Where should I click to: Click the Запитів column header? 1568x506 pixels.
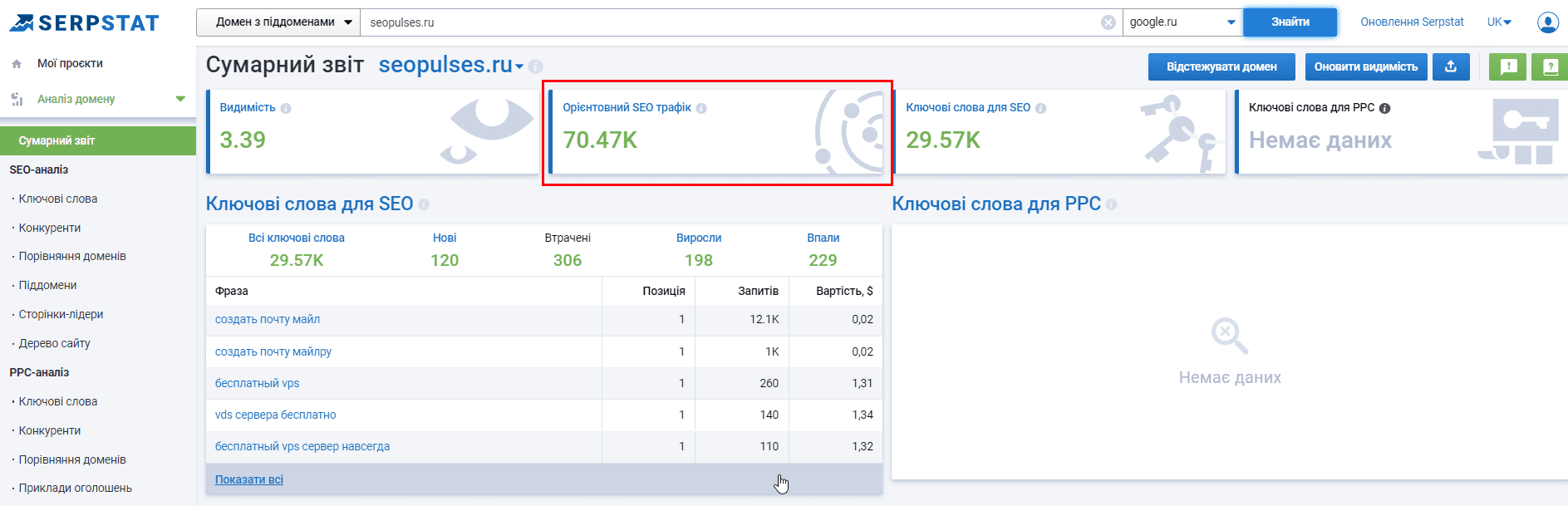tap(758, 291)
